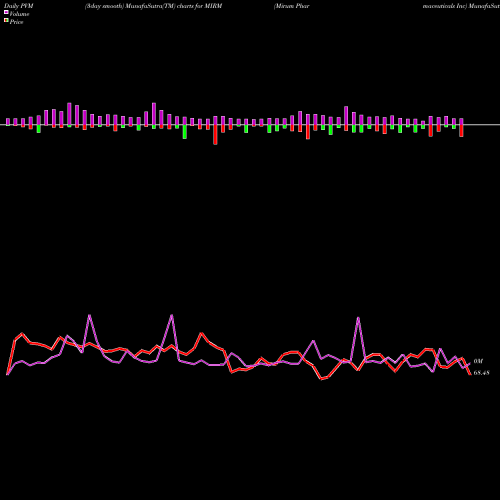500x500 pixels.
Task: Click '(Mirum Phar' company name text
Action: tap(291, 6)
